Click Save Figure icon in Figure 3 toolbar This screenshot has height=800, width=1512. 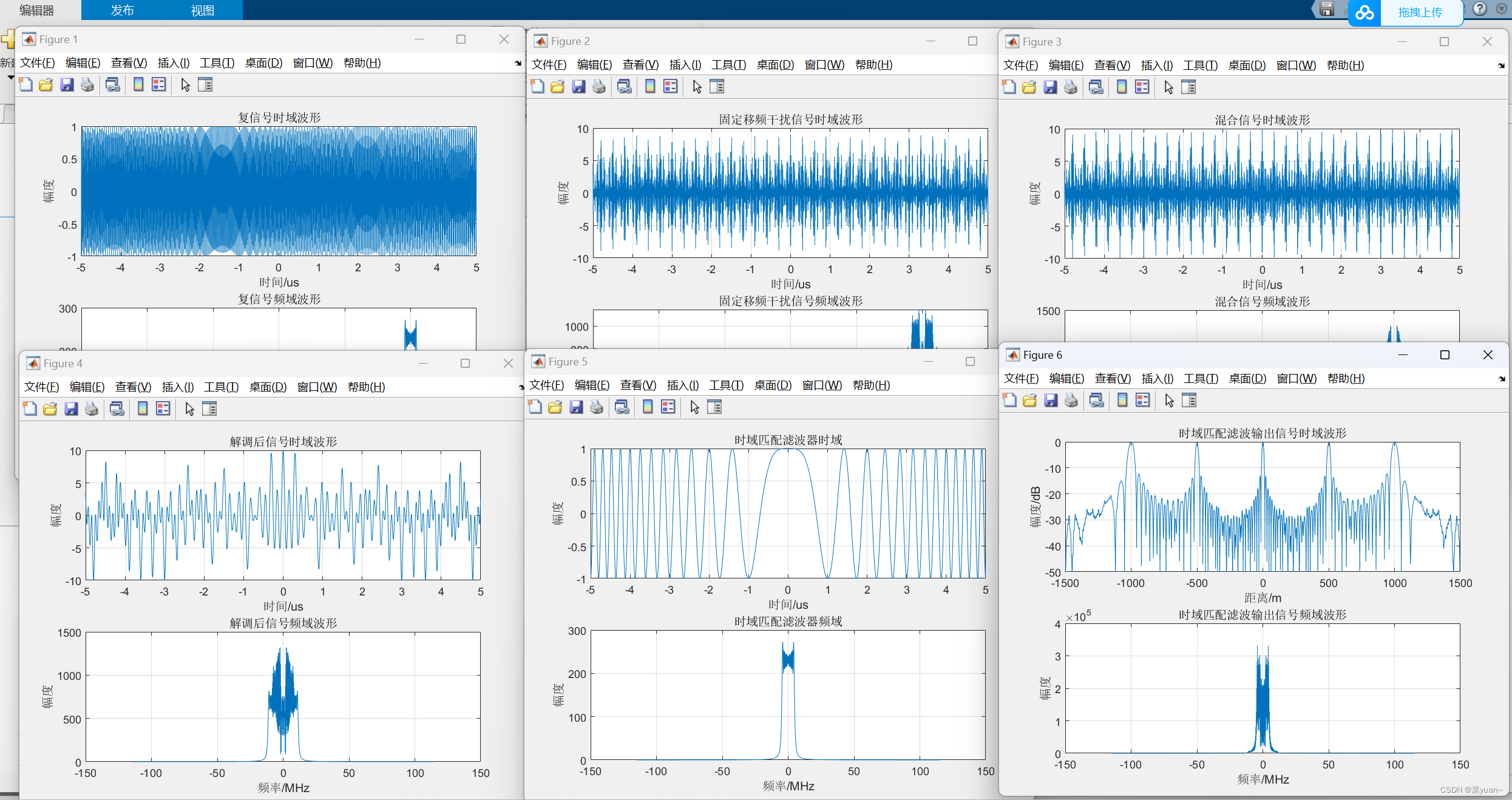(x=1050, y=87)
